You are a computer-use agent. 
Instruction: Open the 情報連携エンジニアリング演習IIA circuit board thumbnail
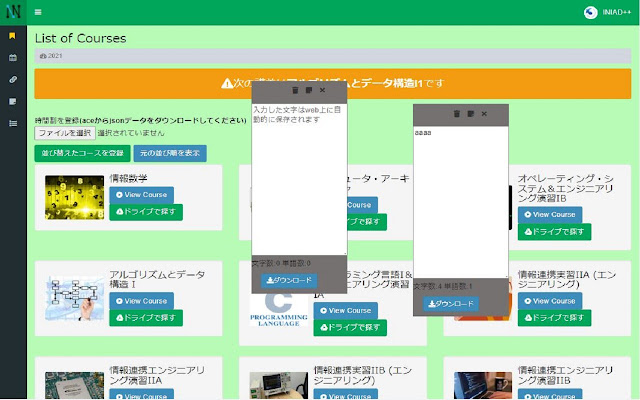(x=74, y=385)
